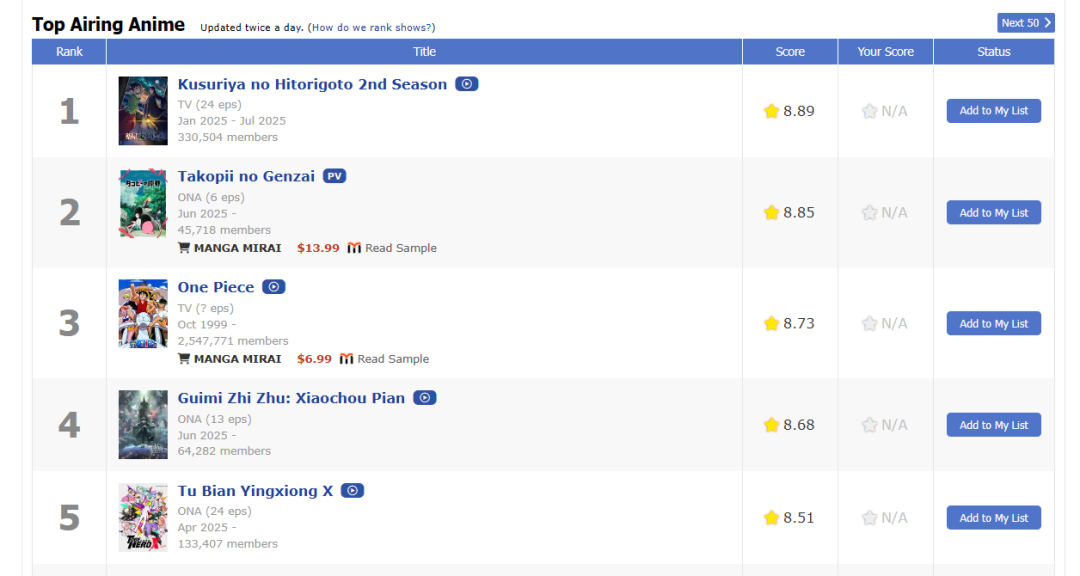Viewport: 1080px width, 576px height.
Task: Add One Piece to My List
Action: click(993, 324)
